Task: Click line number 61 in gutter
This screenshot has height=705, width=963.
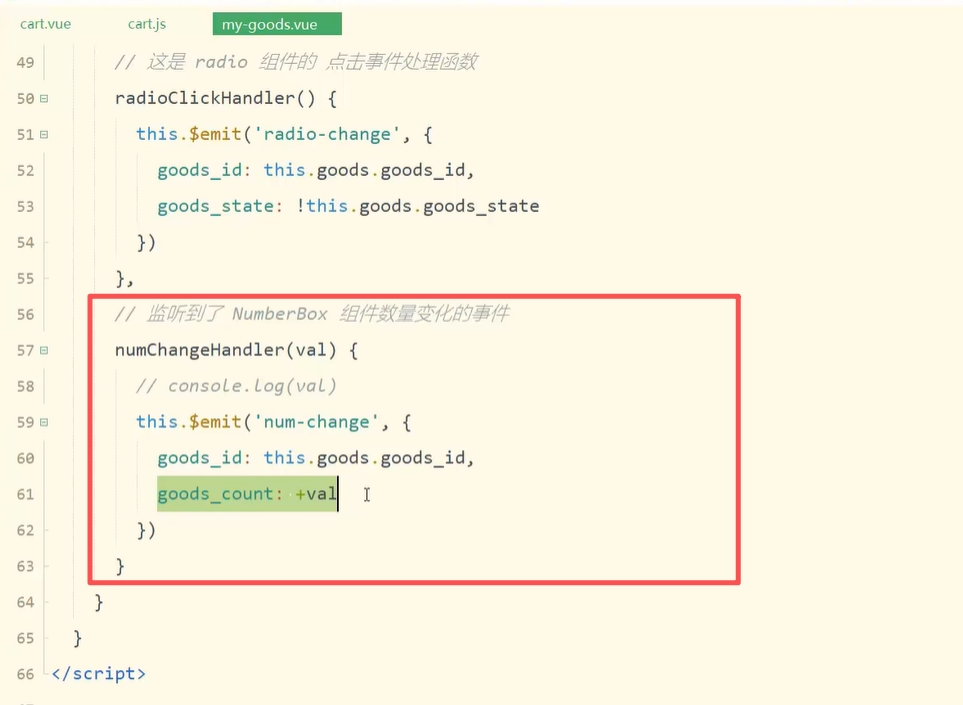Action: coord(26,494)
